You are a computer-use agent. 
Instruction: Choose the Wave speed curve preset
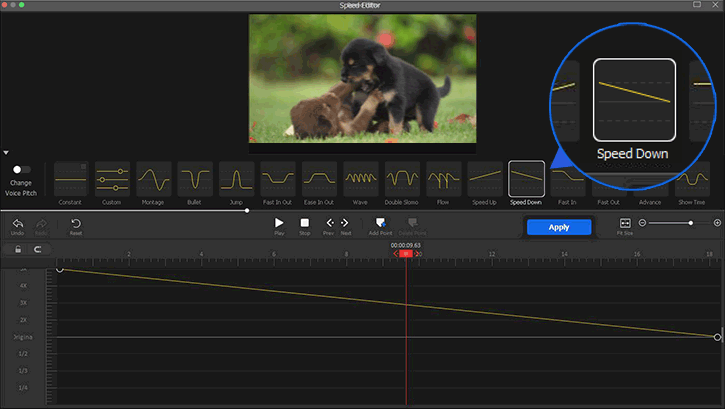pyautogui.click(x=360, y=179)
